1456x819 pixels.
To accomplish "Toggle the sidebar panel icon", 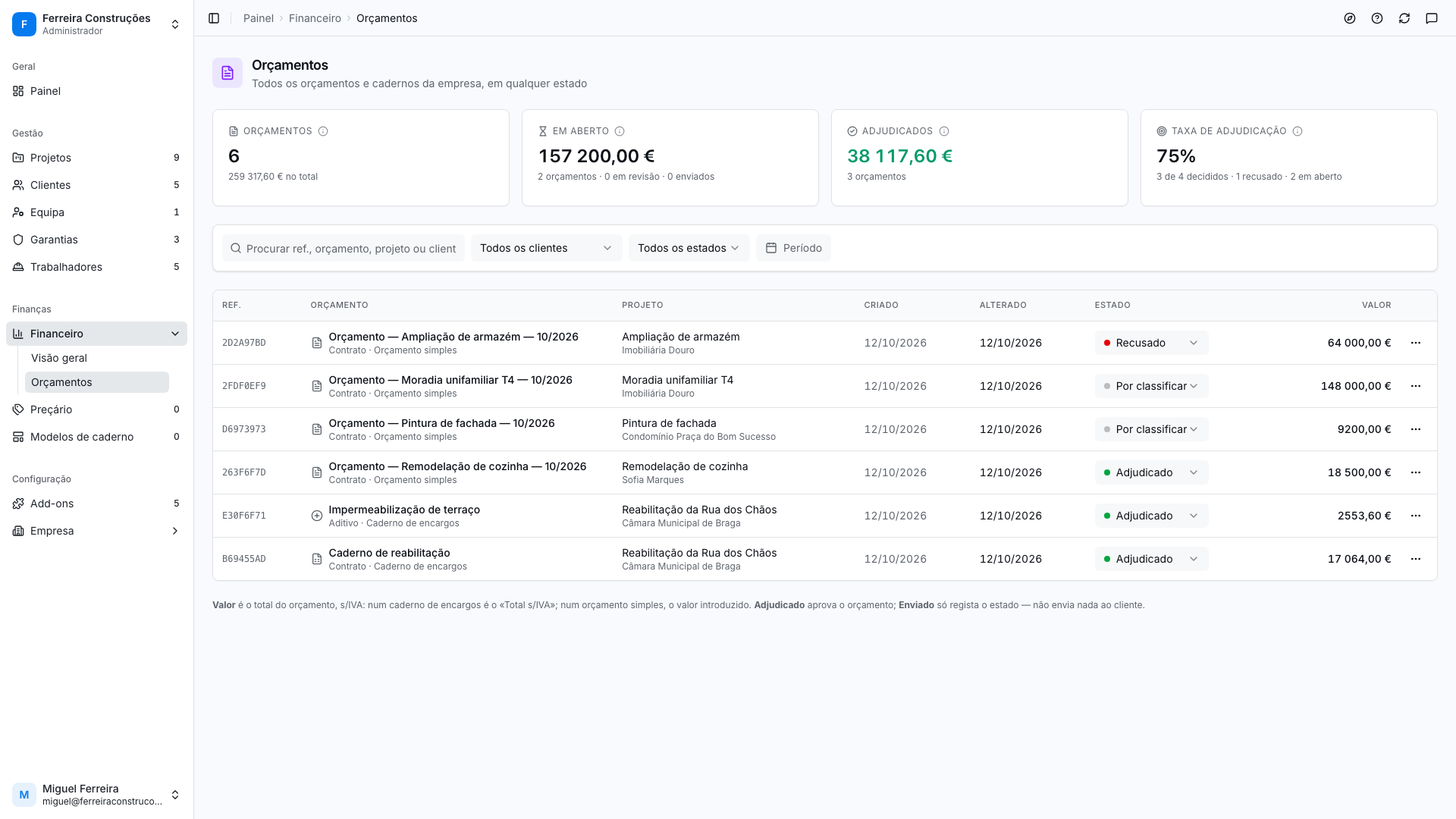I will pyautogui.click(x=214, y=18).
